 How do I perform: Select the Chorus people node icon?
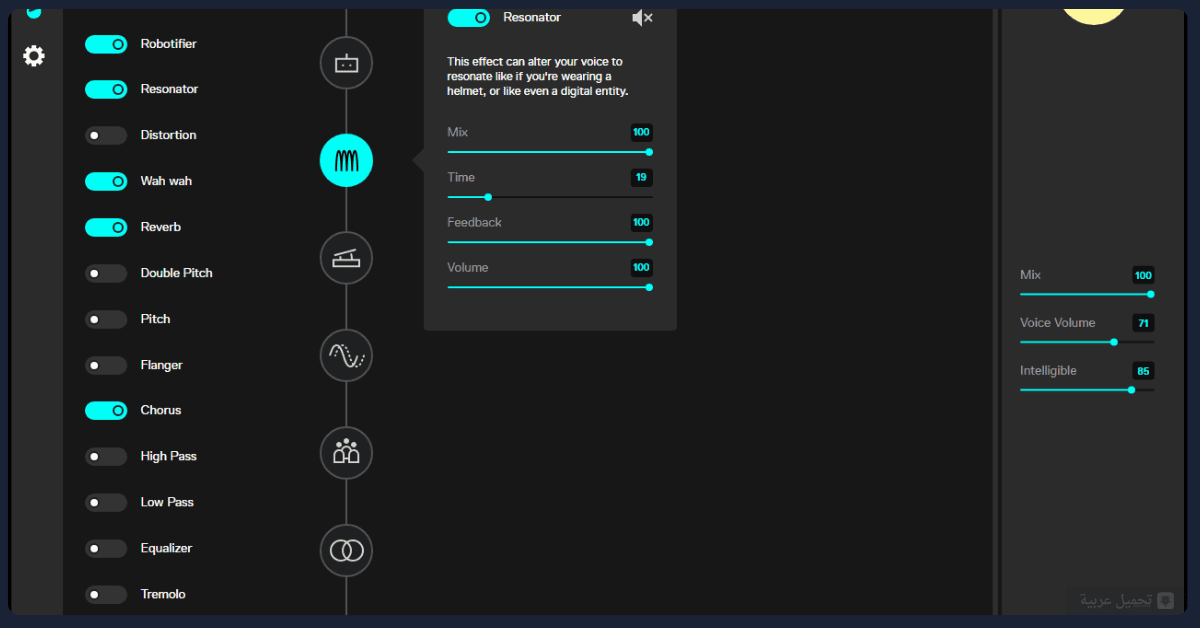(346, 452)
